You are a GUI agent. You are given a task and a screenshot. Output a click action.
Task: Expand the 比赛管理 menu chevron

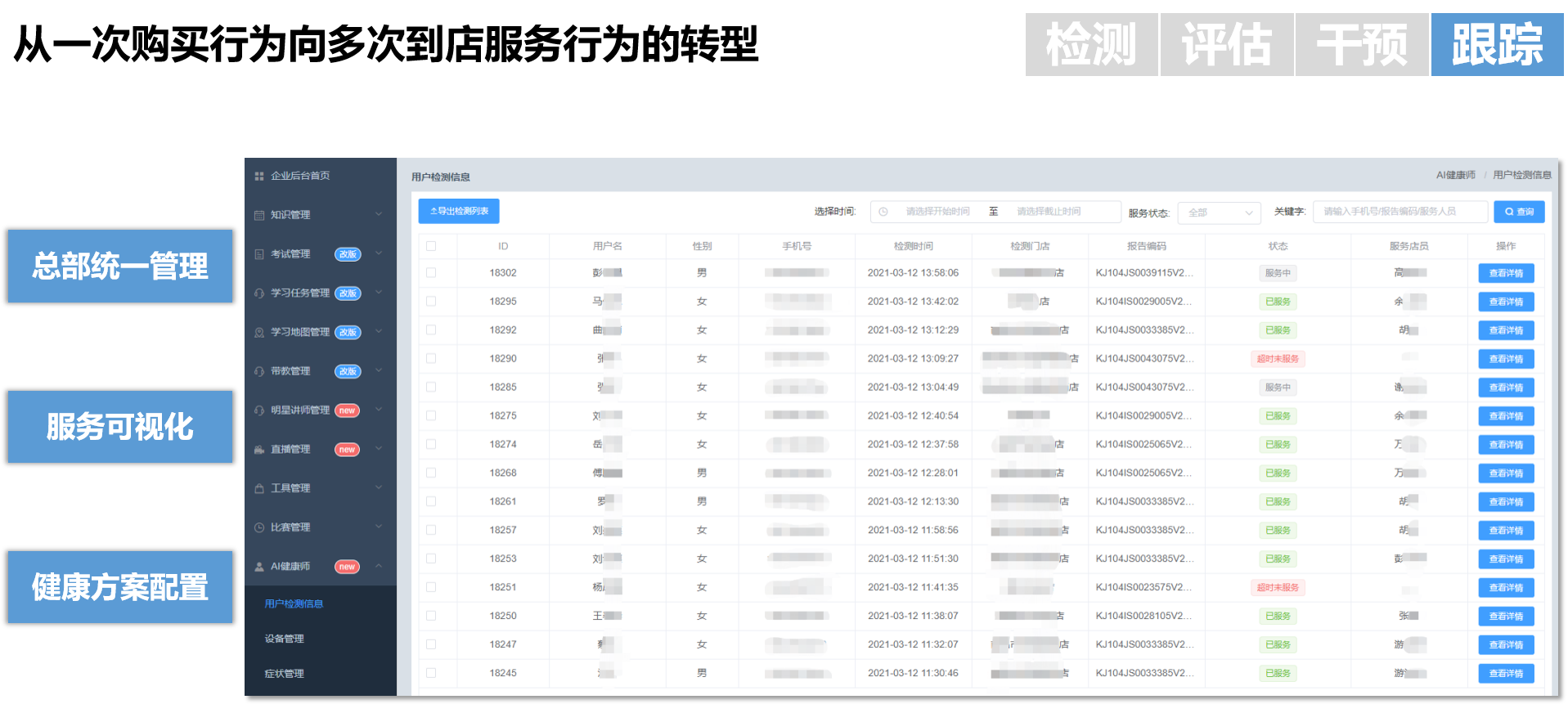[x=379, y=527]
